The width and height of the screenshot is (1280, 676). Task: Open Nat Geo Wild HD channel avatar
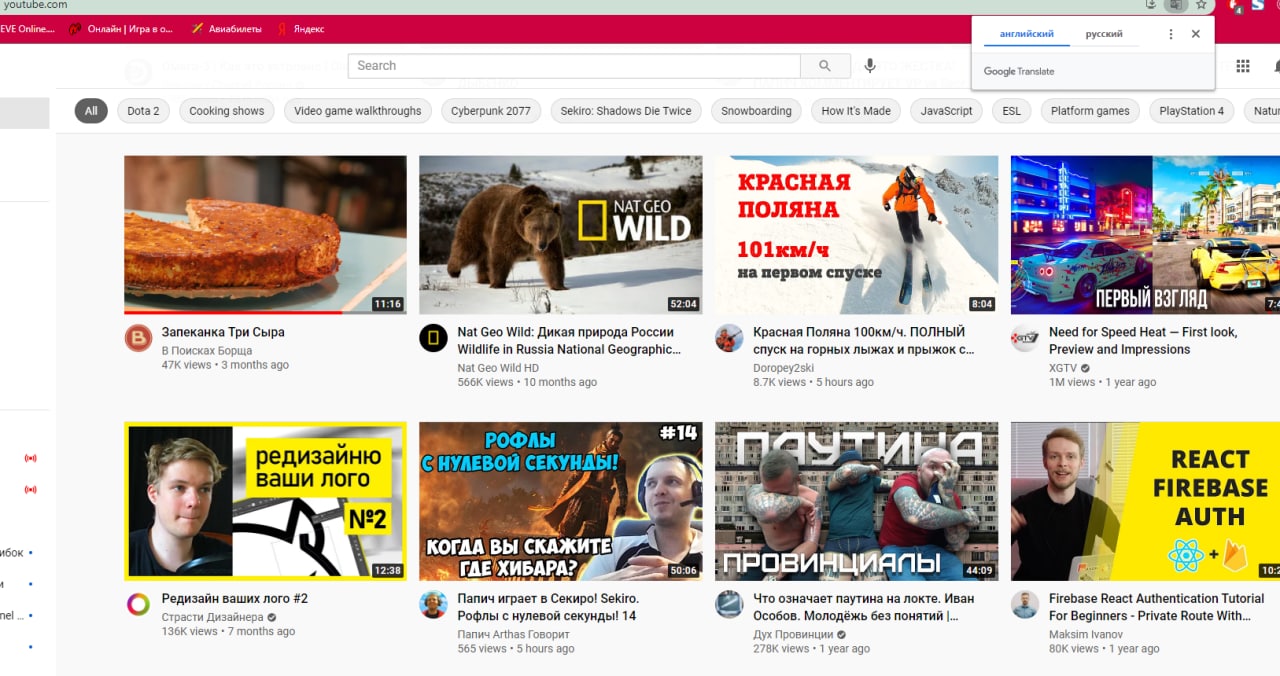[433, 338]
